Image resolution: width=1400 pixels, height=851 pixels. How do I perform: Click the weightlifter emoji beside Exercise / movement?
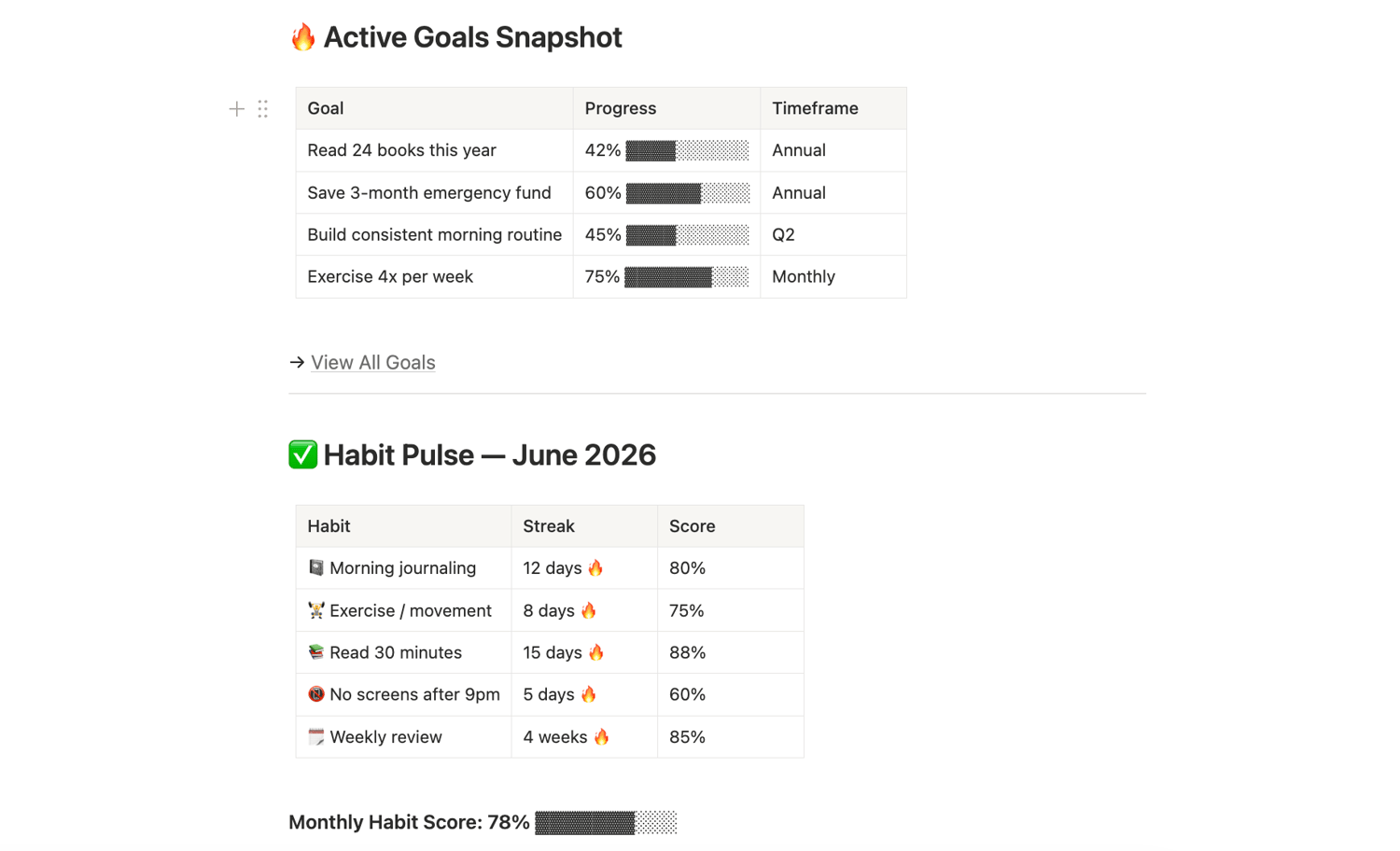tap(316, 610)
